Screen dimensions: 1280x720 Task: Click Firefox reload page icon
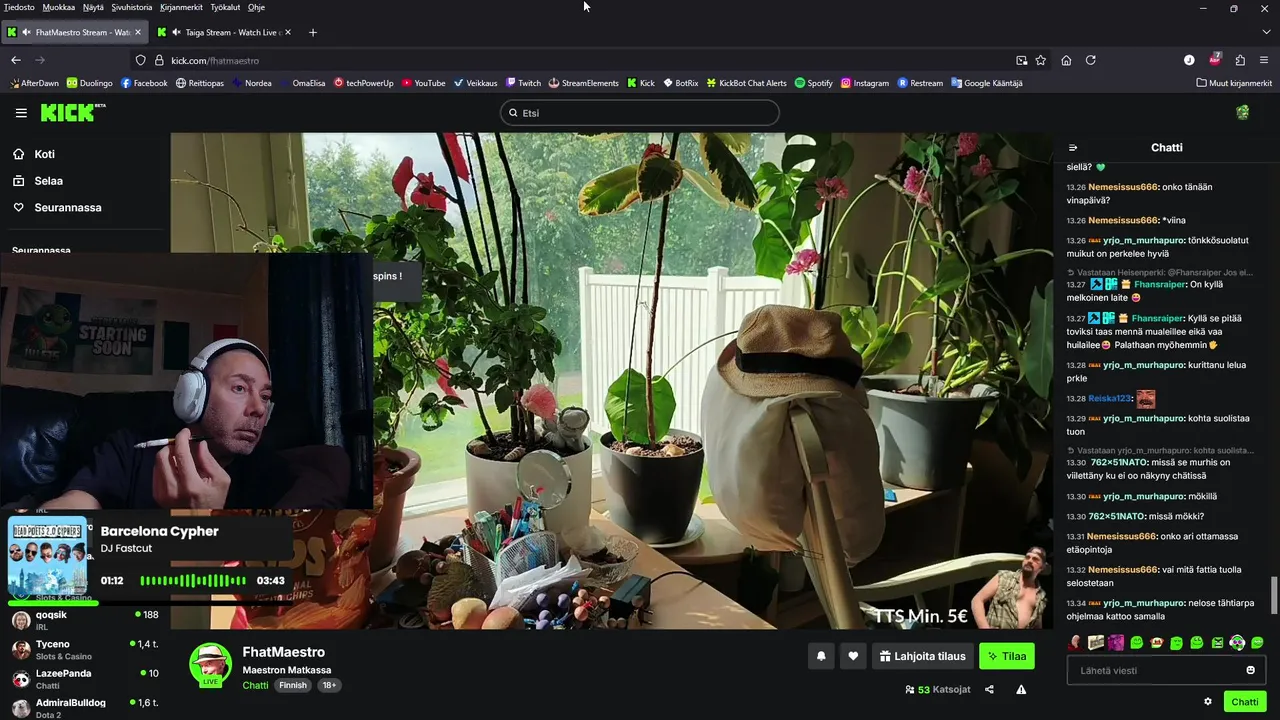tap(1091, 60)
